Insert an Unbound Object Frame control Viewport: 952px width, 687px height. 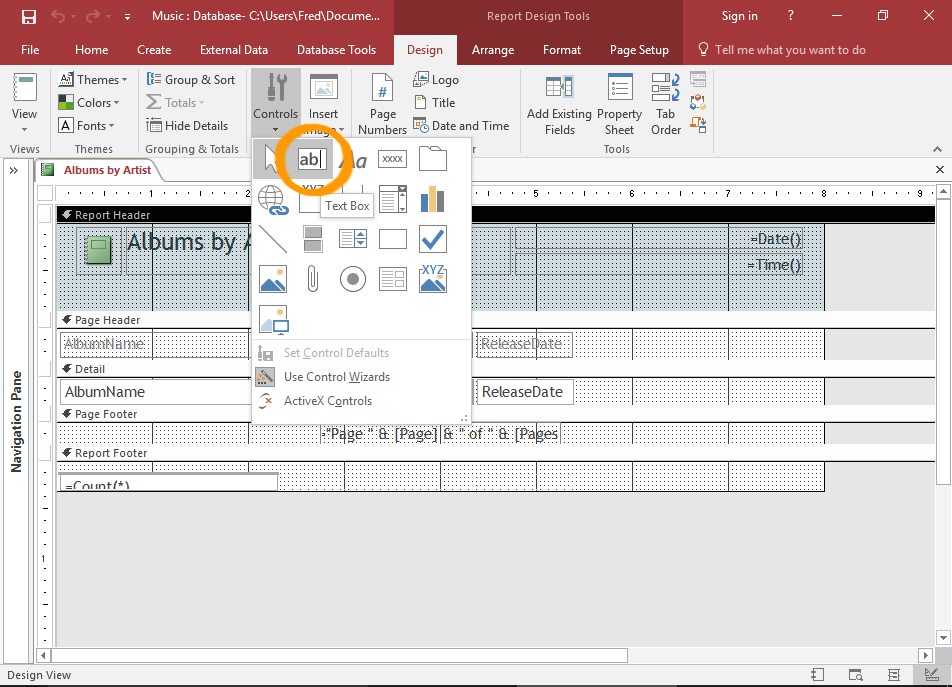click(273, 280)
